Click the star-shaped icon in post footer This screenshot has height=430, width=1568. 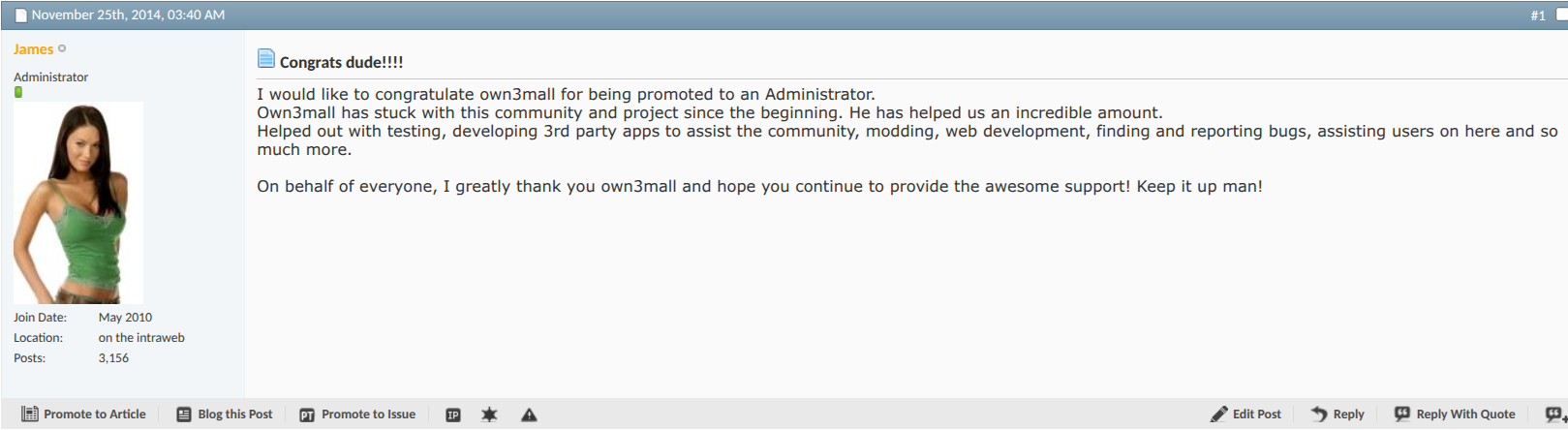(489, 415)
